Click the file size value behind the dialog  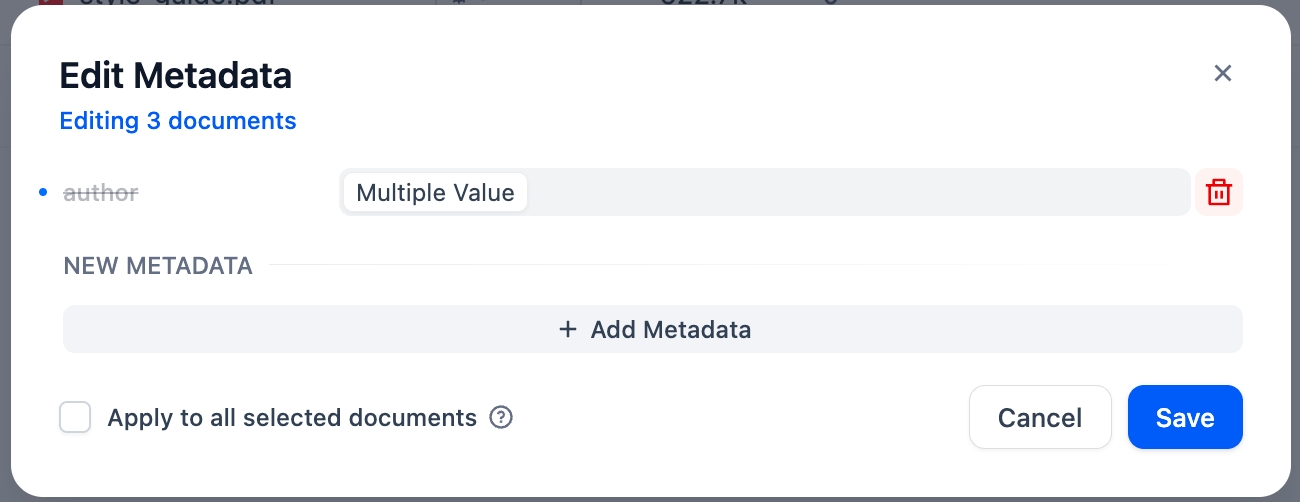700,2
